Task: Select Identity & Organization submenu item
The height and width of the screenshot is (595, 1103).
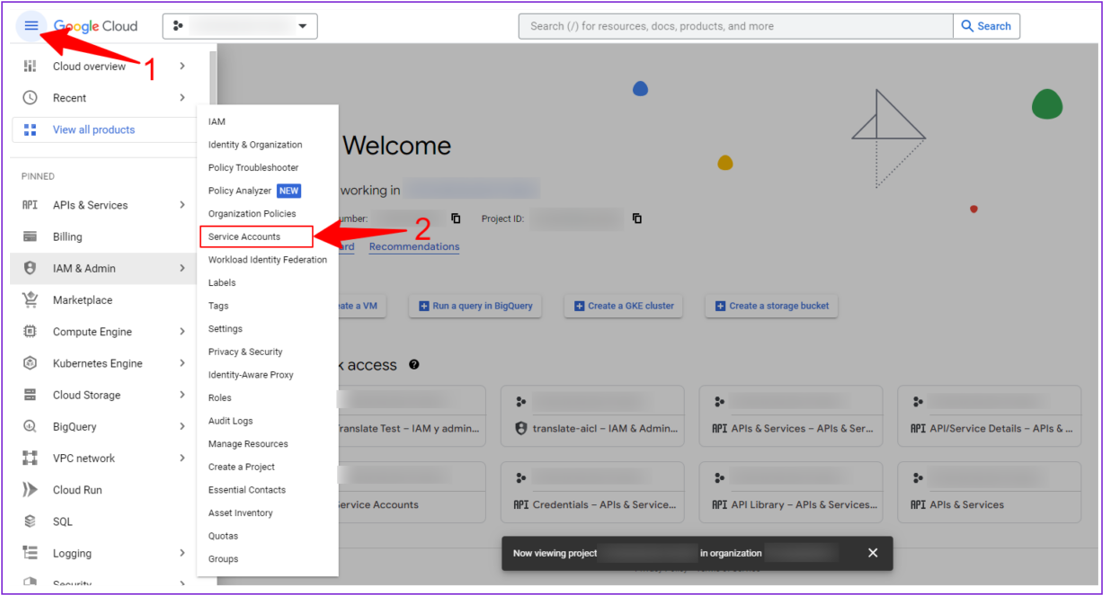Action: point(255,144)
